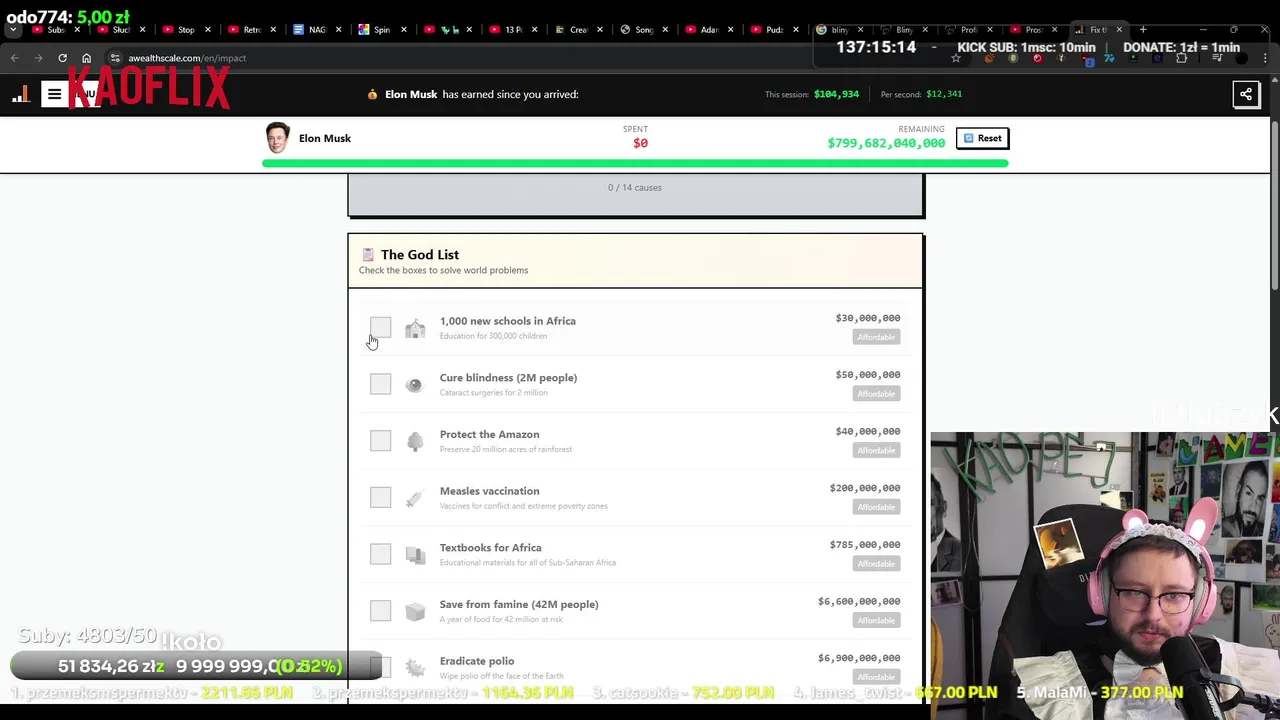Viewport: 1280px width, 720px height.
Task: Click the '0 / 14 causes' counter text
Action: [635, 187]
